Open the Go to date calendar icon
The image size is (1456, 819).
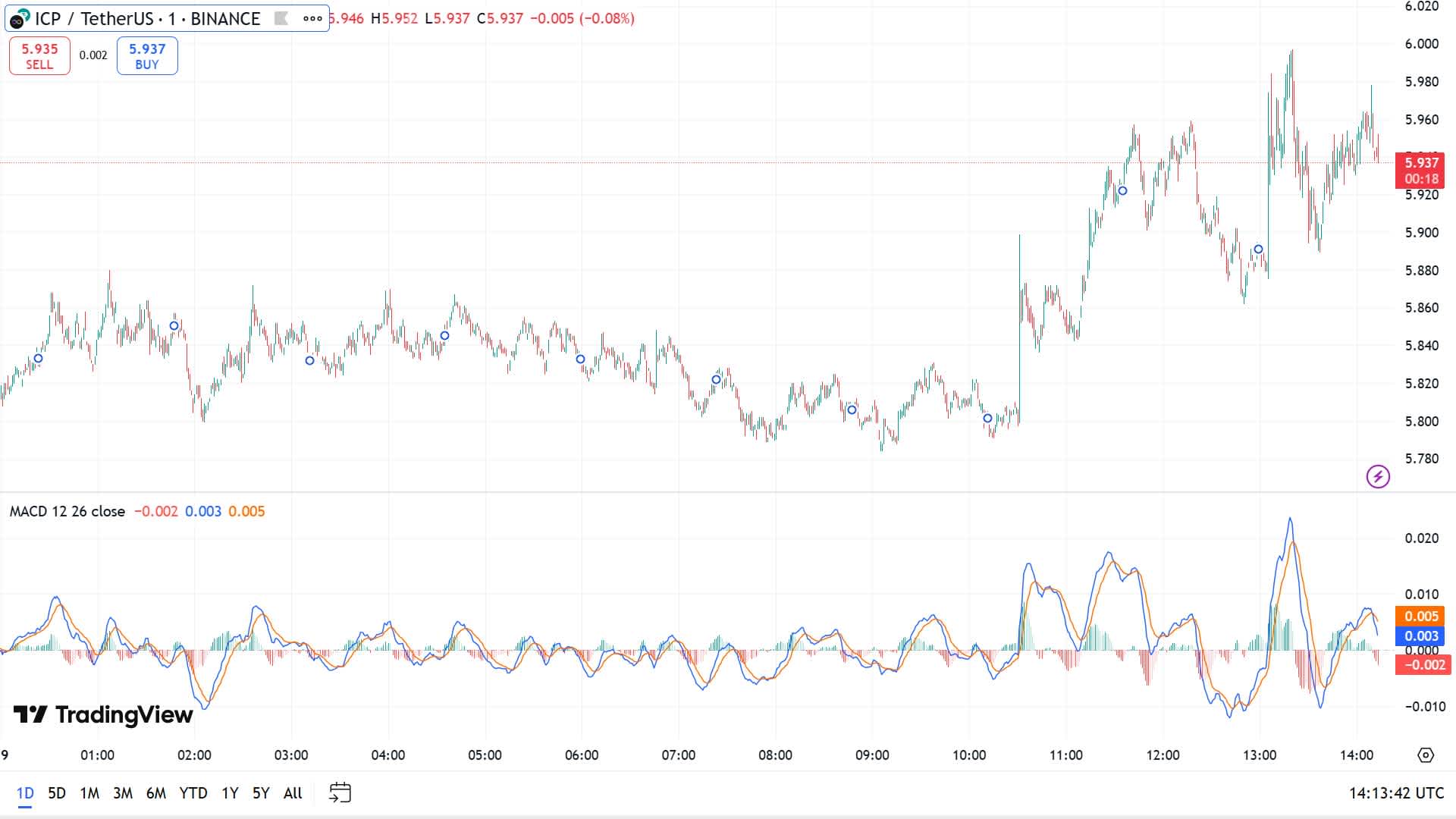point(340,792)
